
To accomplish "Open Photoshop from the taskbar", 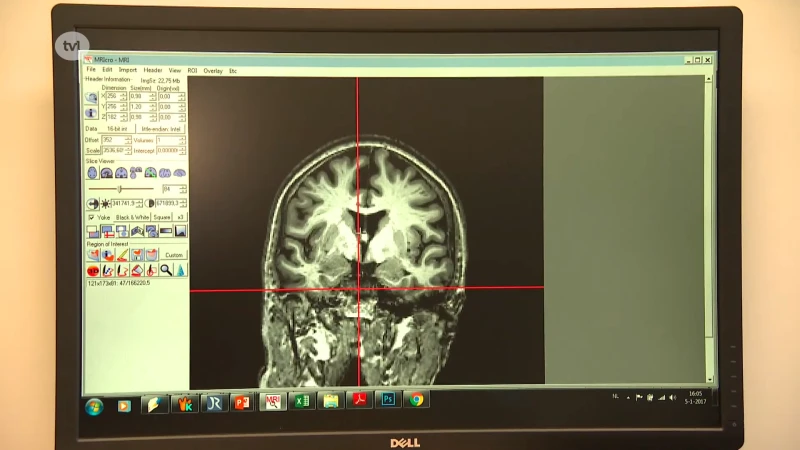I will (x=388, y=399).
